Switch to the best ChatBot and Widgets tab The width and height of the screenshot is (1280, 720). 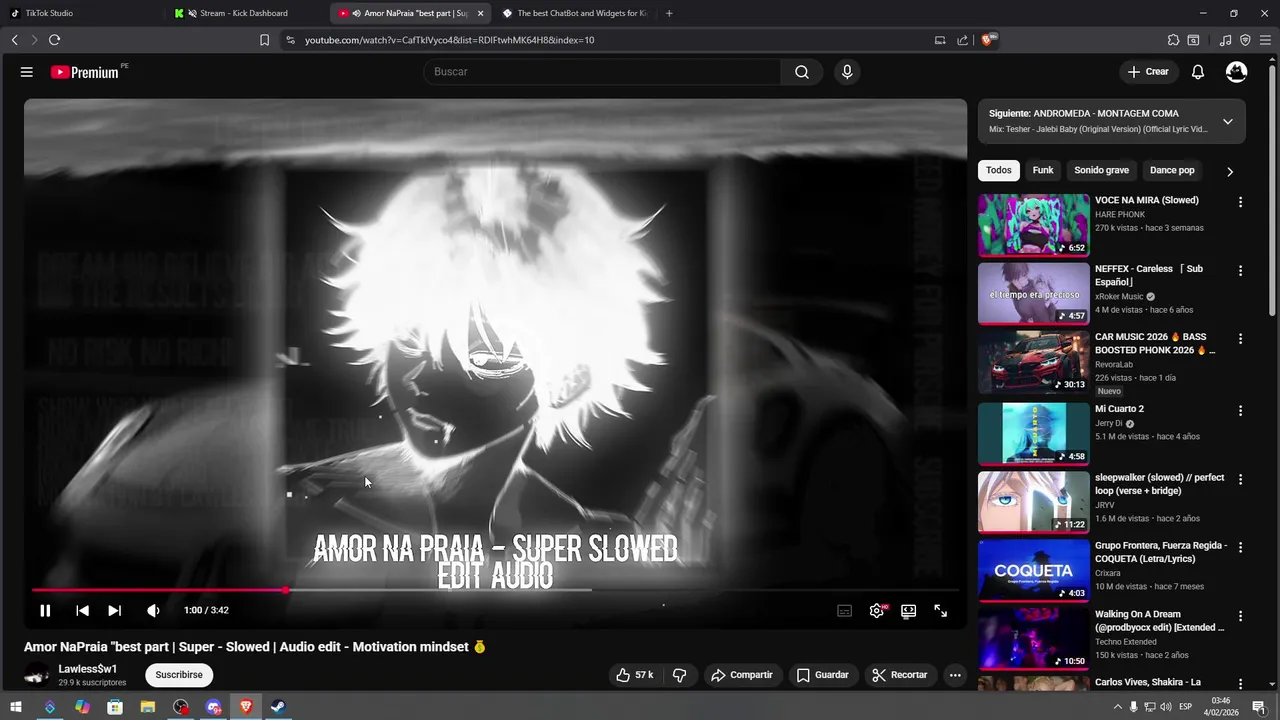click(575, 13)
